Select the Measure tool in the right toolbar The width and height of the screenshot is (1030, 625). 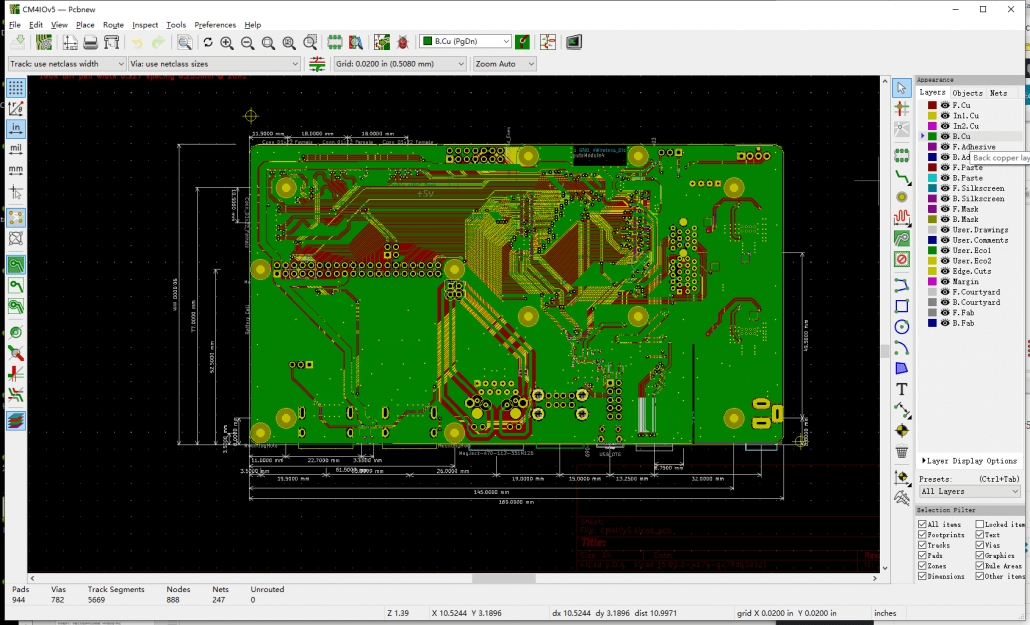click(900, 496)
